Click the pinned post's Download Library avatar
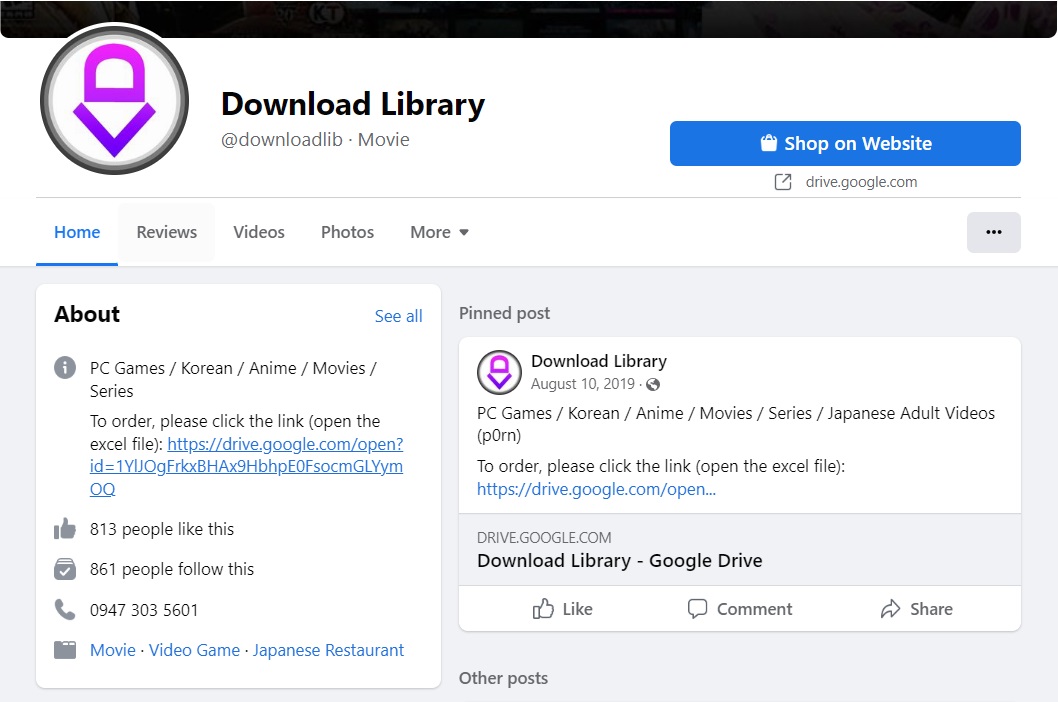 pos(499,372)
